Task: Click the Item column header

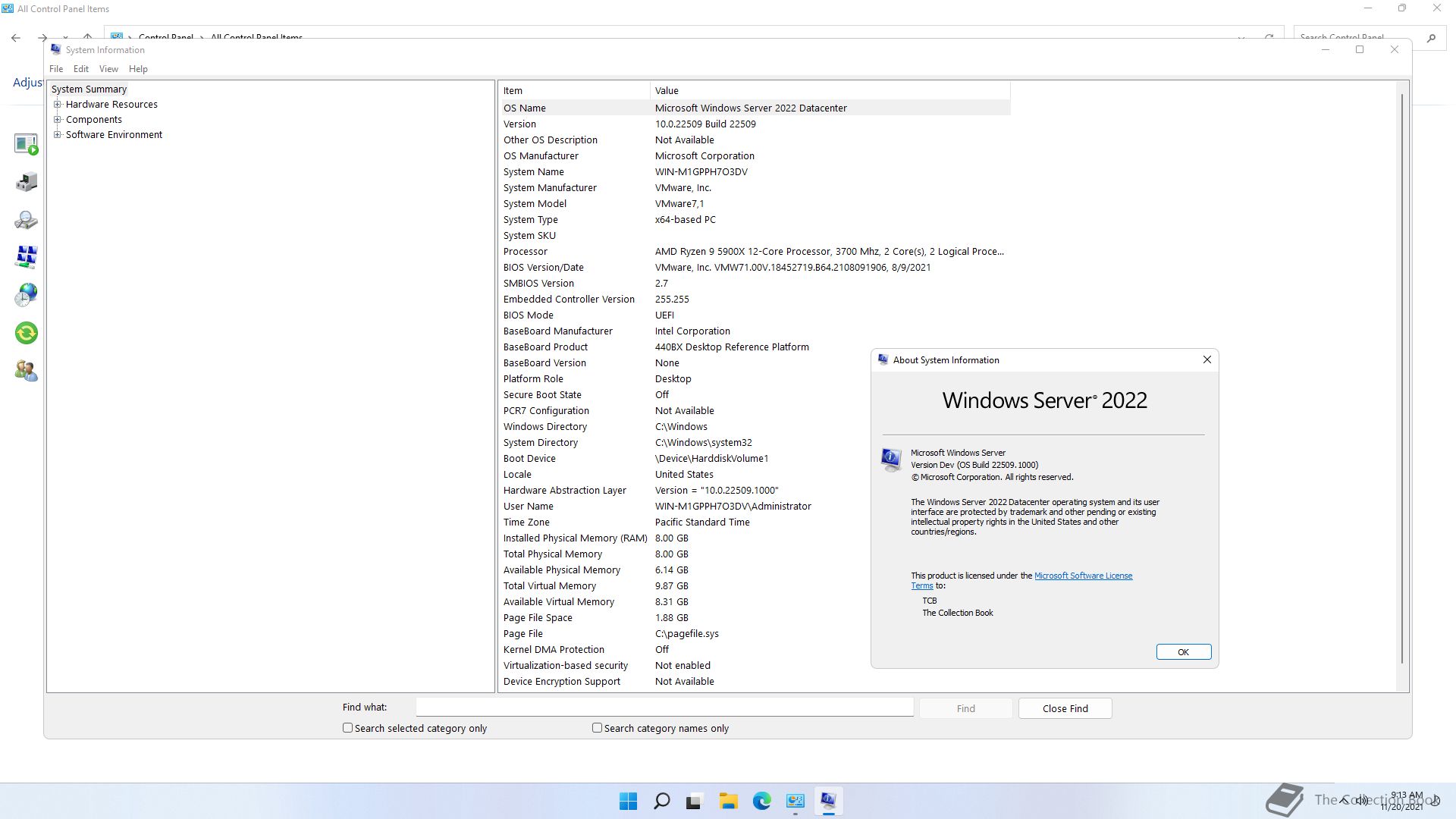Action: click(x=575, y=90)
